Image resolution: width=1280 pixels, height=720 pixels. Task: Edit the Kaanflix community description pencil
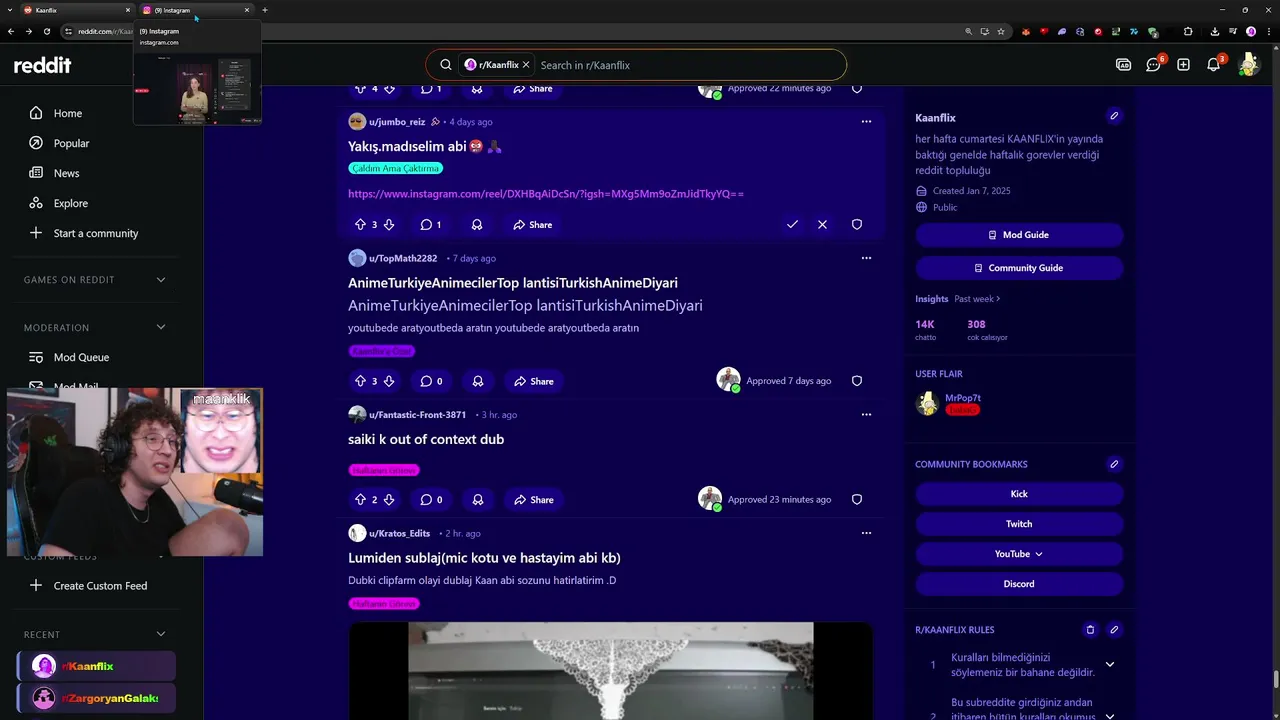point(1114,116)
